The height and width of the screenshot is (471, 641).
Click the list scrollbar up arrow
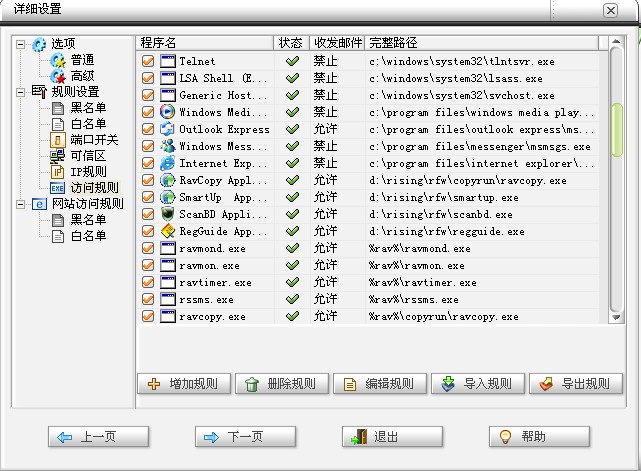tap(616, 41)
